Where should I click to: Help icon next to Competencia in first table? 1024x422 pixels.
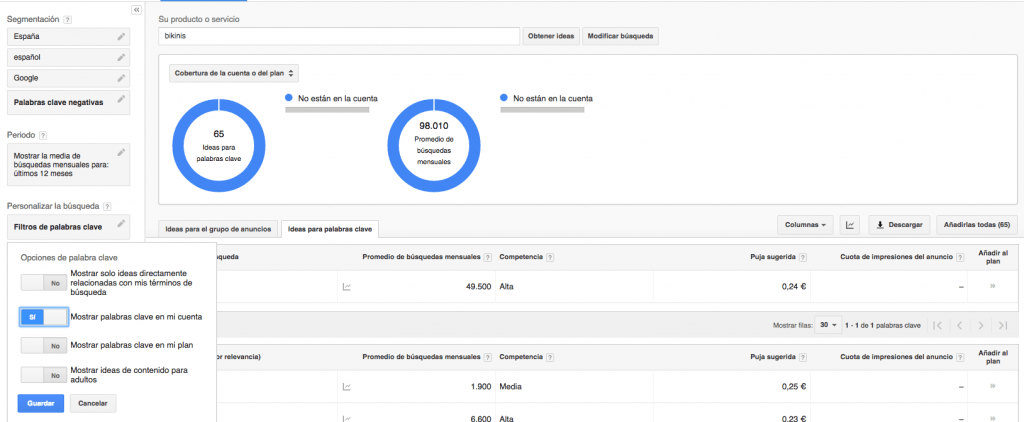point(551,257)
